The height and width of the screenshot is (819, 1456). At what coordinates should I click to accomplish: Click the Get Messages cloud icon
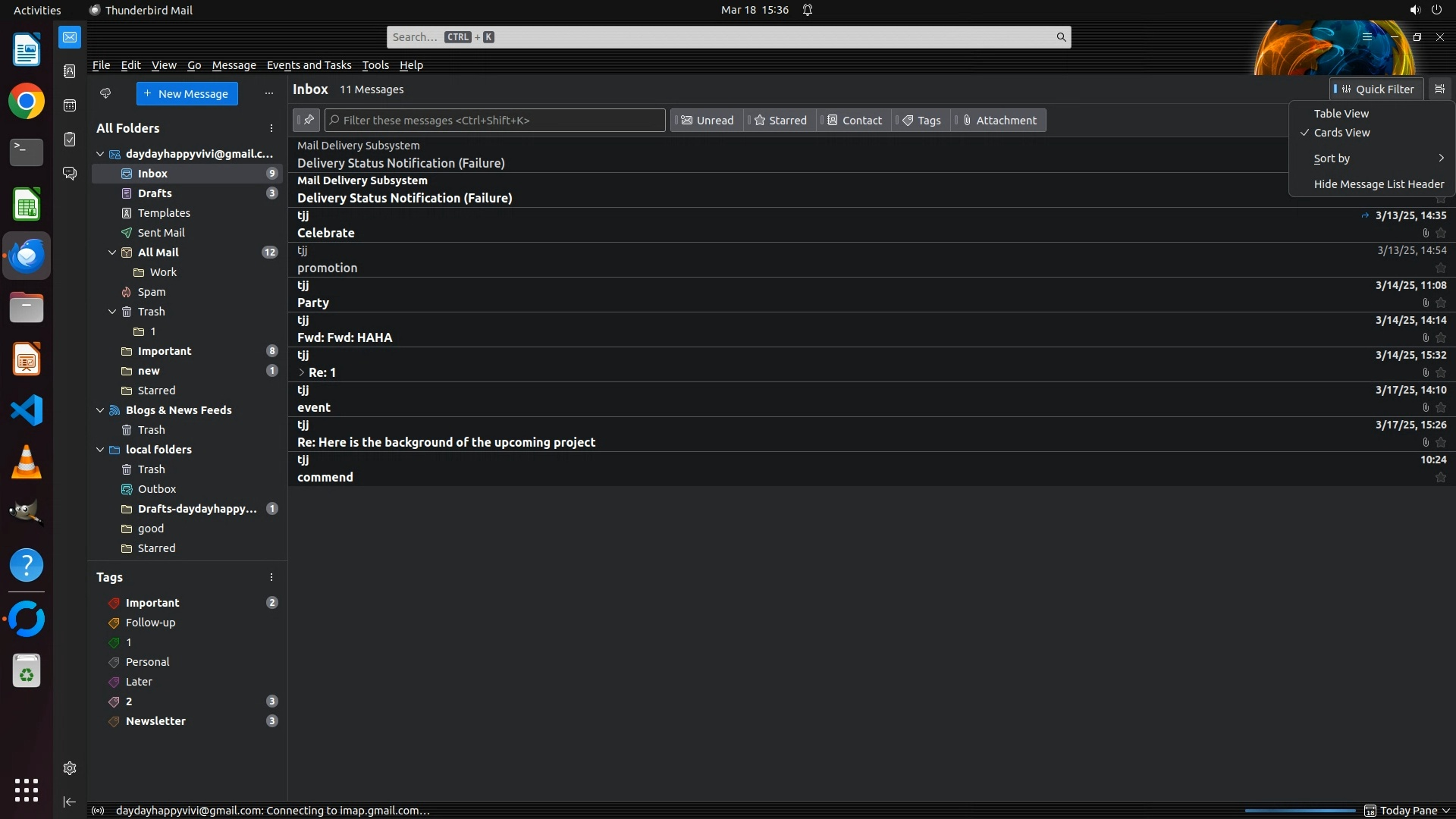click(105, 93)
